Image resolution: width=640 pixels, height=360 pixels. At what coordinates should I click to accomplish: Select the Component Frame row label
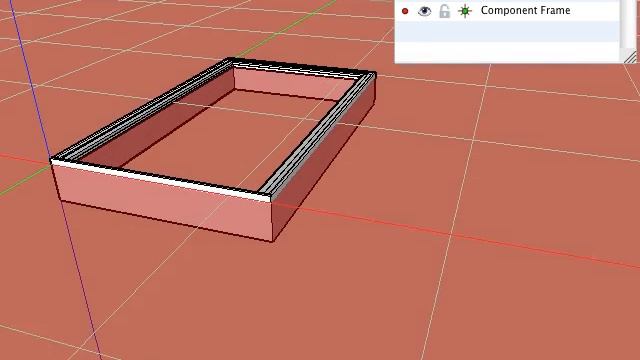pos(525,10)
